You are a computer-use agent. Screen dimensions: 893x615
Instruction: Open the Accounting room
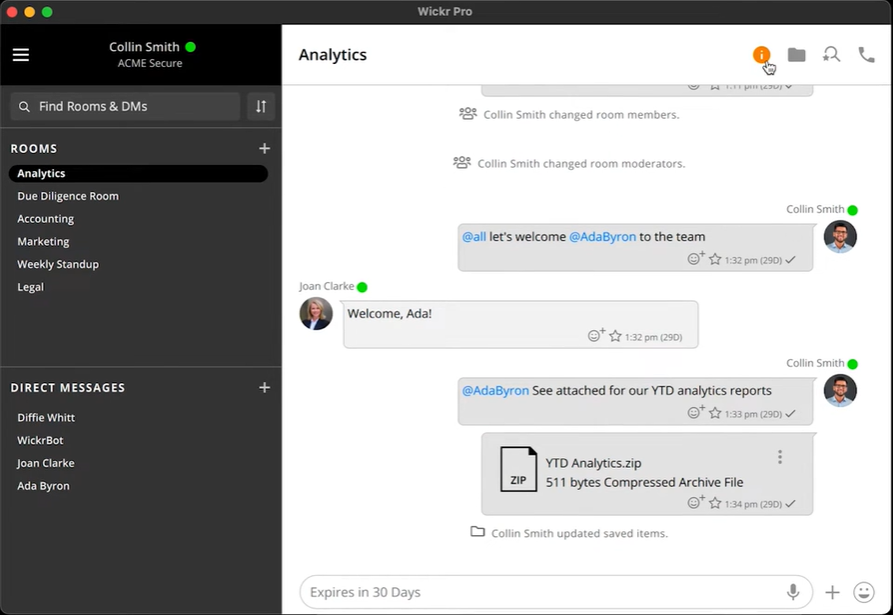pyautogui.click(x=46, y=219)
